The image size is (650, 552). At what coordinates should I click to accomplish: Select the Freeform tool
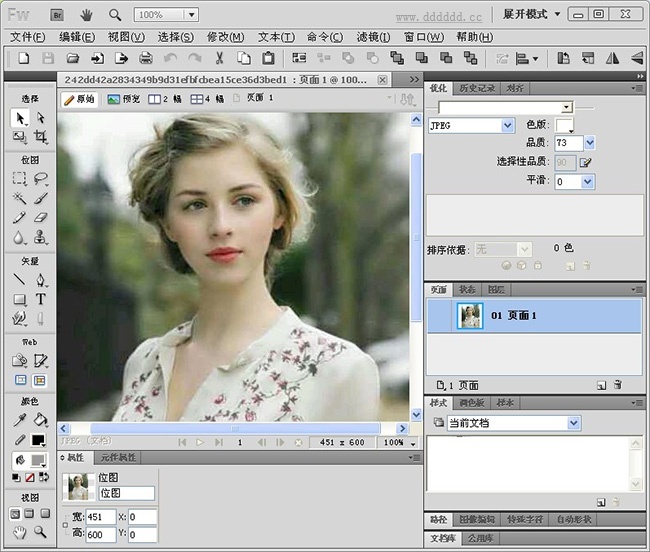click(19, 318)
